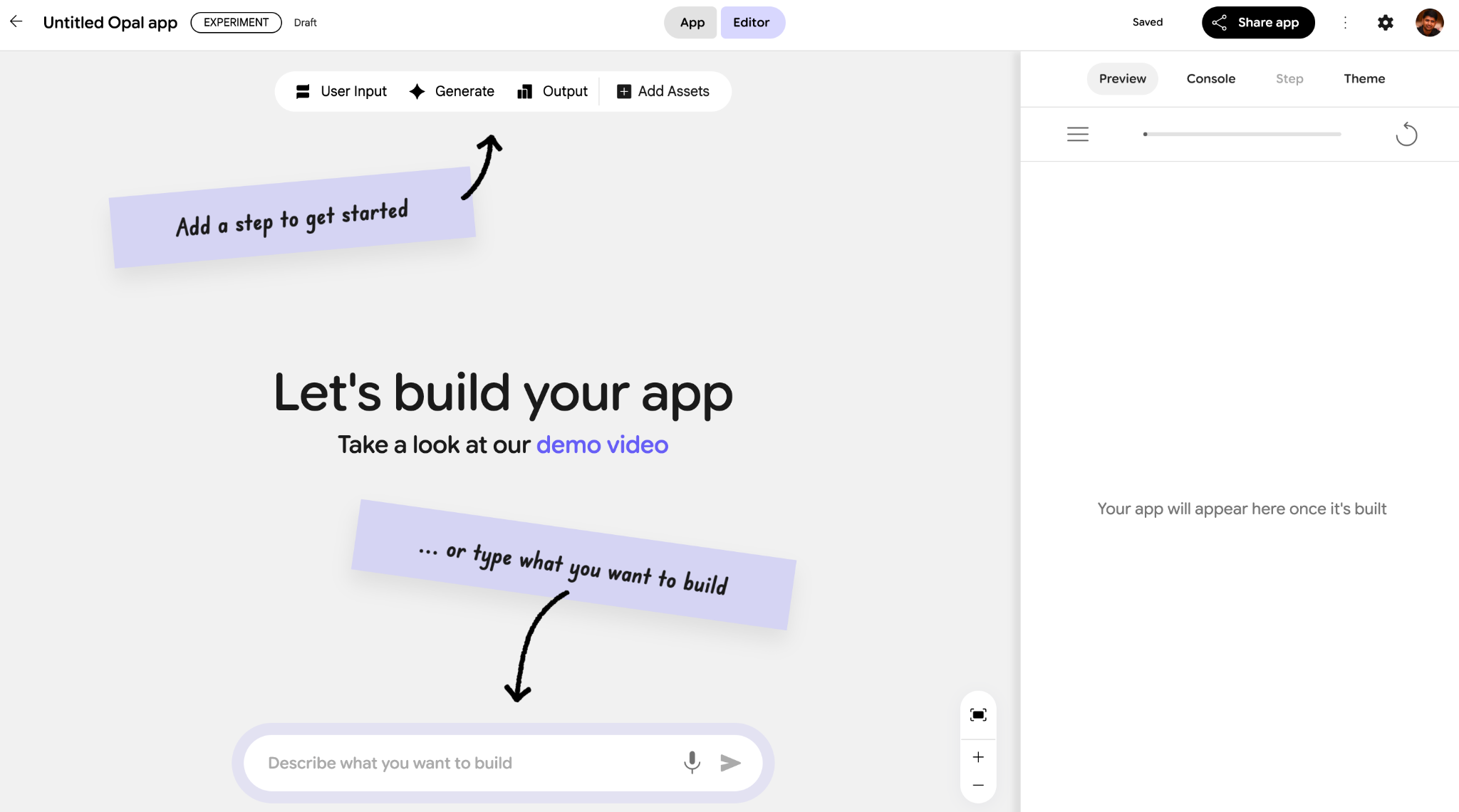Click the Add Assets button
1459x812 pixels.
point(663,91)
